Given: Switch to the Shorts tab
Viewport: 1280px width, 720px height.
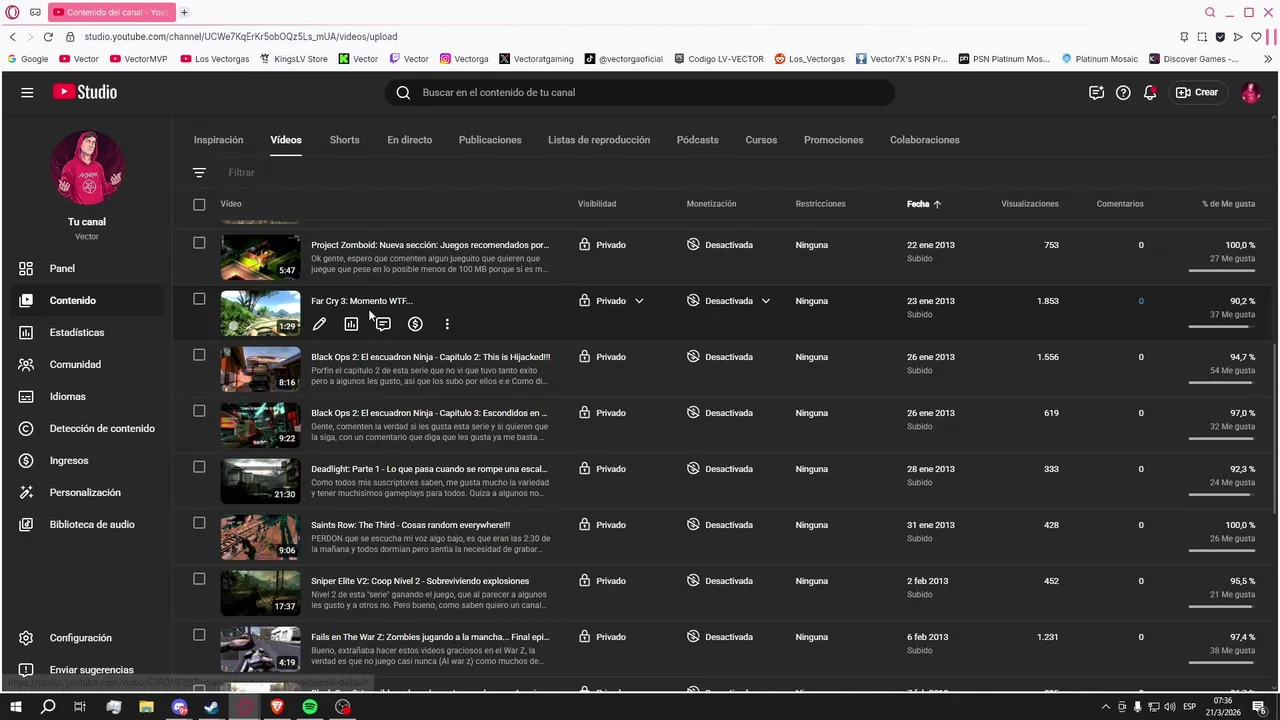Looking at the screenshot, I should pos(344,140).
